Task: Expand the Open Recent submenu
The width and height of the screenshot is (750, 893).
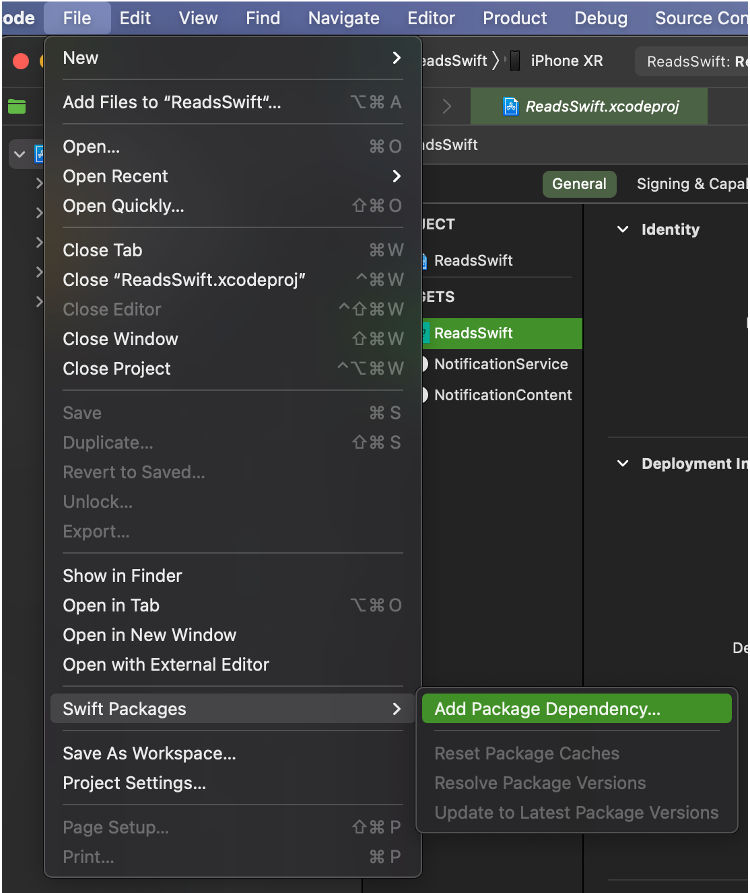Action: pyautogui.click(x=232, y=177)
